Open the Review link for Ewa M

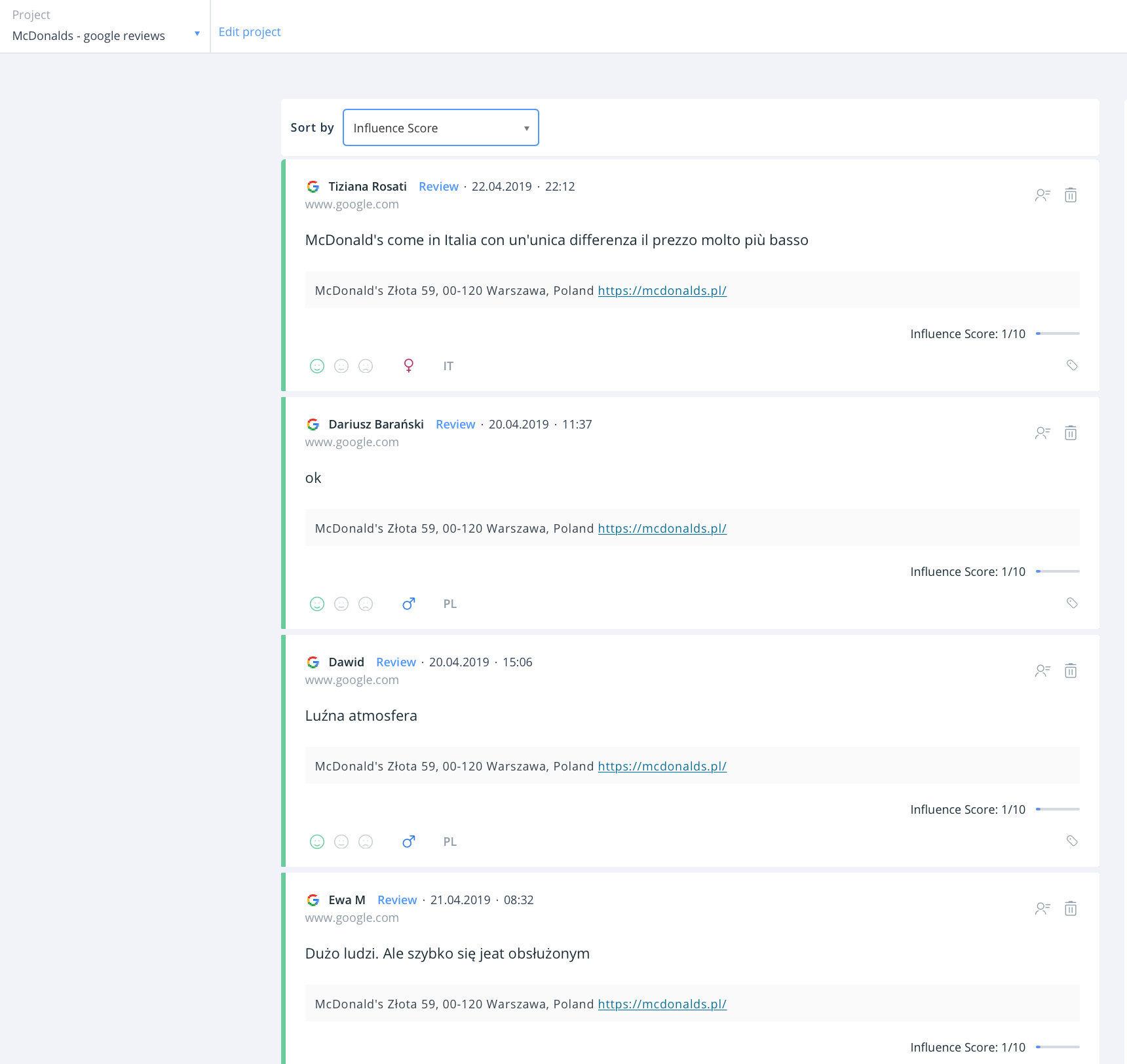[x=397, y=900]
